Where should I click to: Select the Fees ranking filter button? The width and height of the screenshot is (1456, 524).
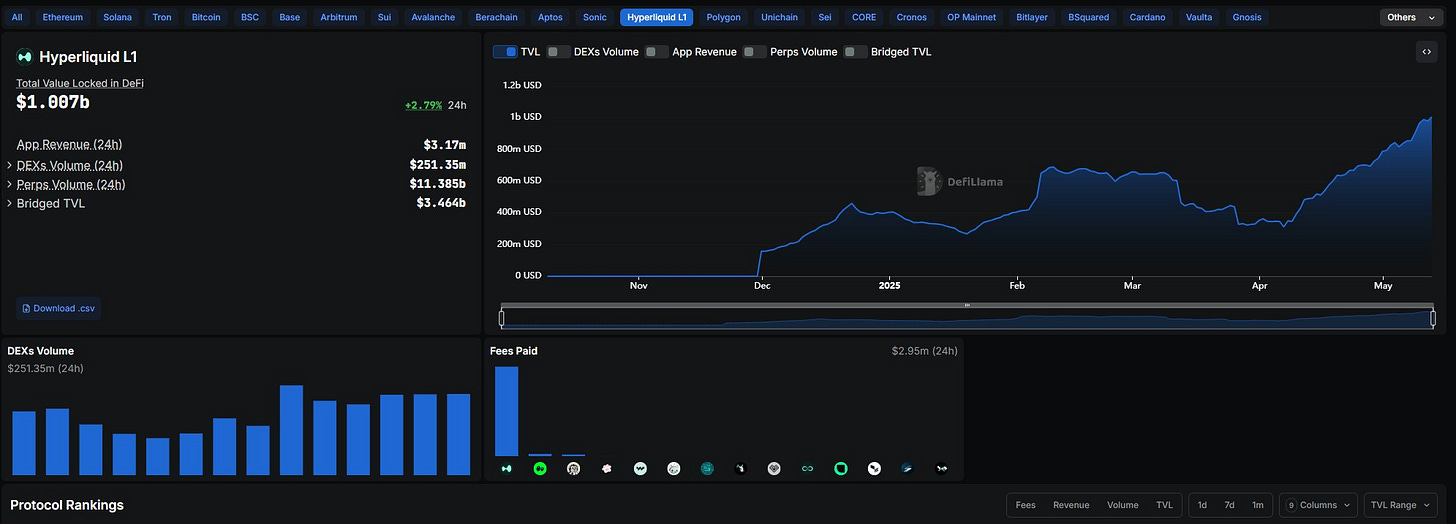tap(1026, 505)
